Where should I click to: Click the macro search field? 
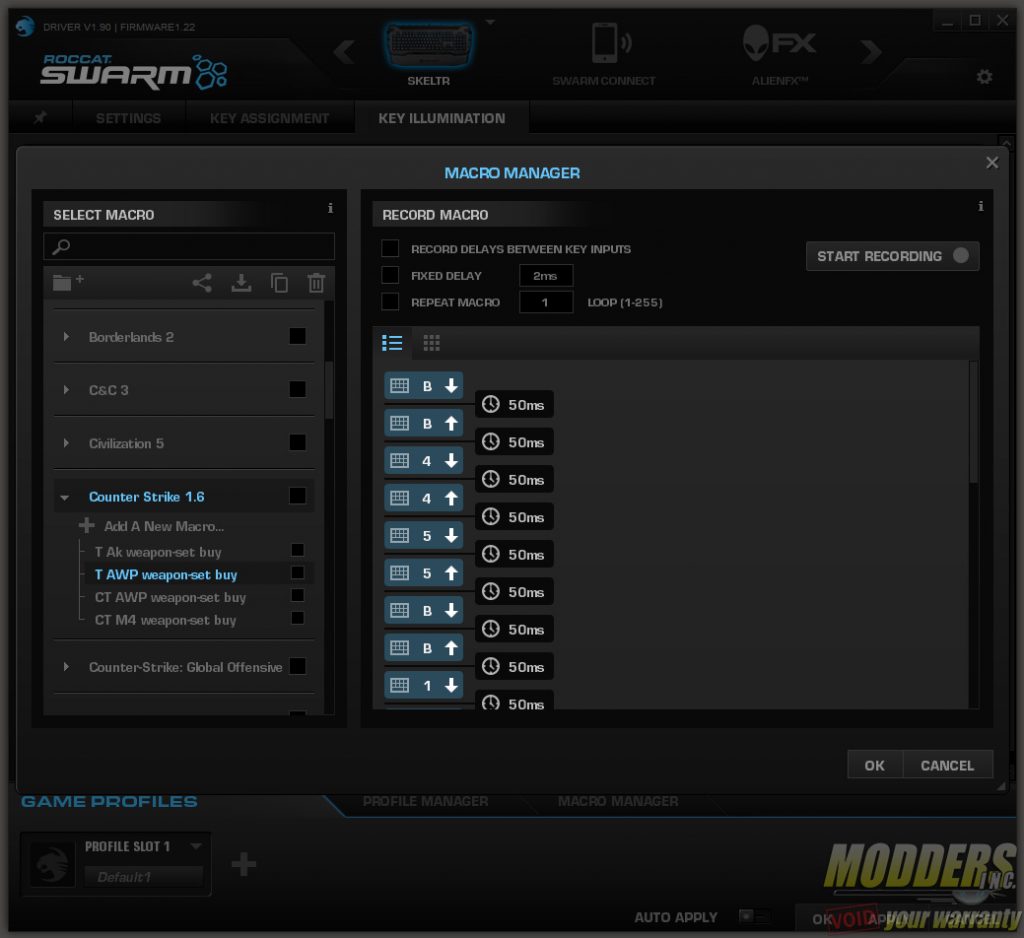coord(189,246)
